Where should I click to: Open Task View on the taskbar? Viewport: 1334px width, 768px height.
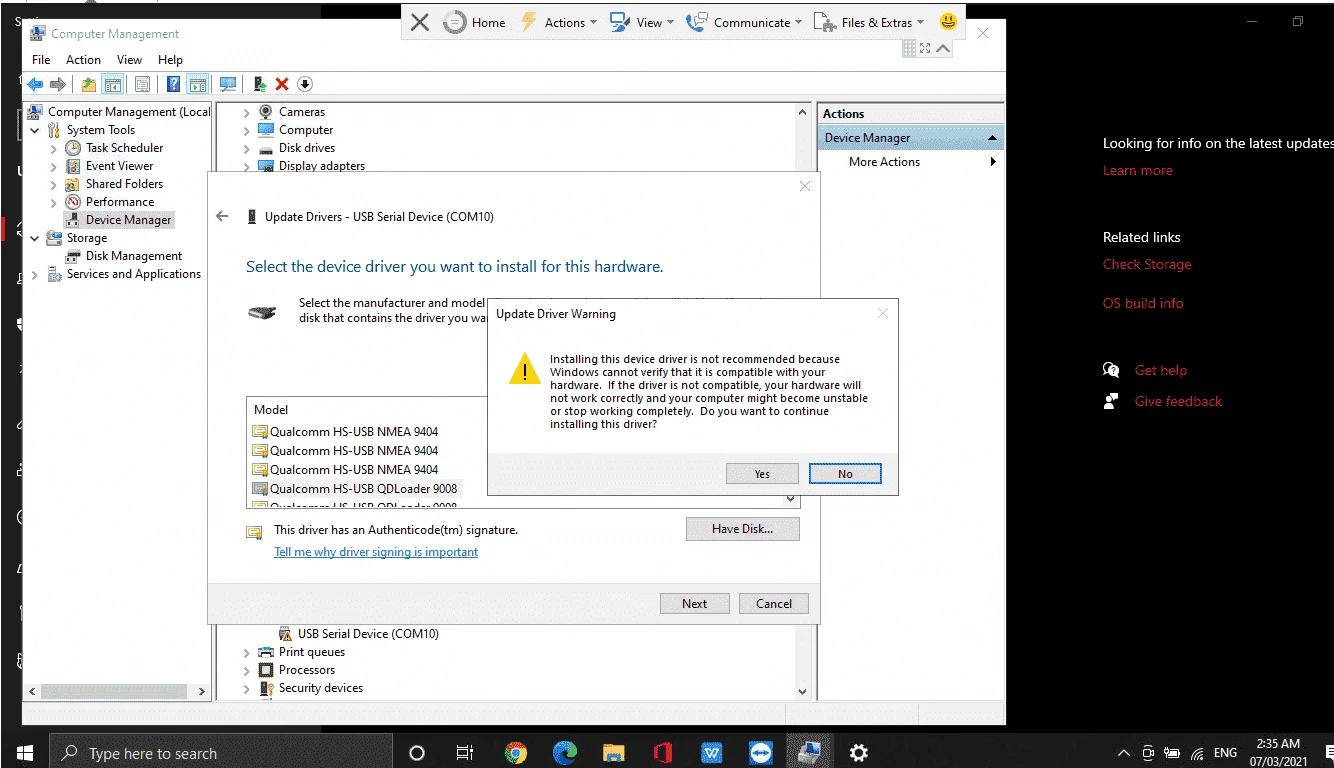(x=465, y=753)
